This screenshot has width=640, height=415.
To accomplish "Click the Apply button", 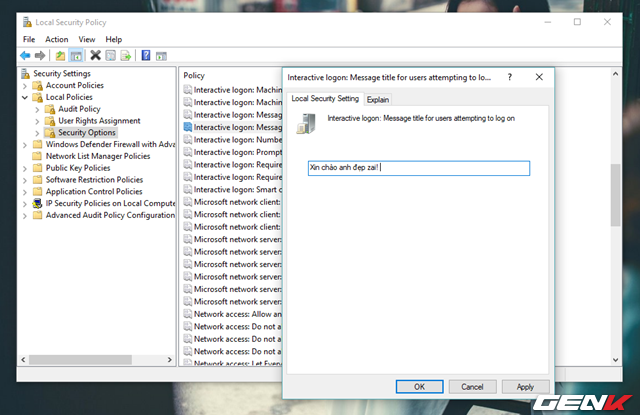I will (x=525, y=386).
